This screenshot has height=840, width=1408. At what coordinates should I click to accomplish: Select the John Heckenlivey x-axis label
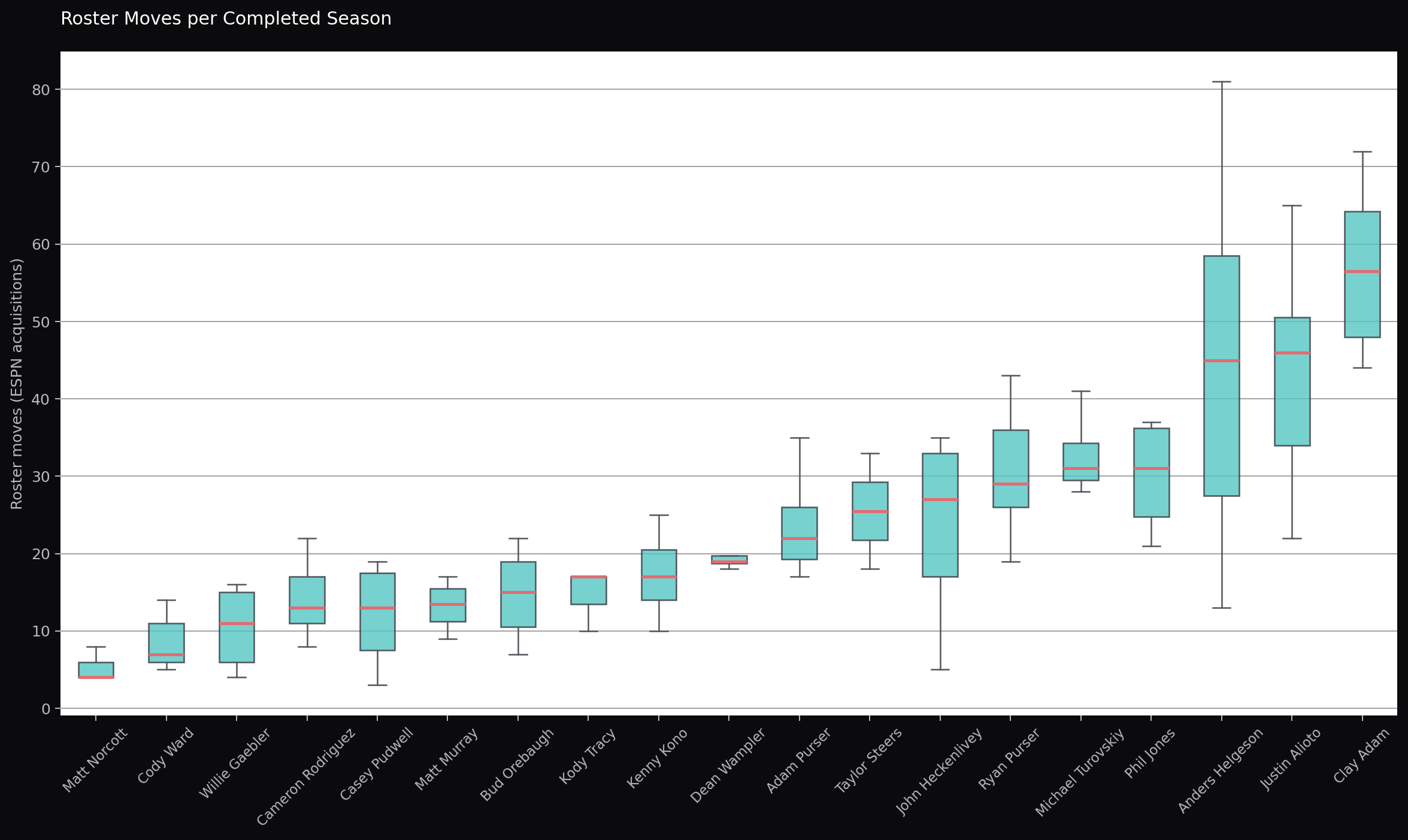939,772
